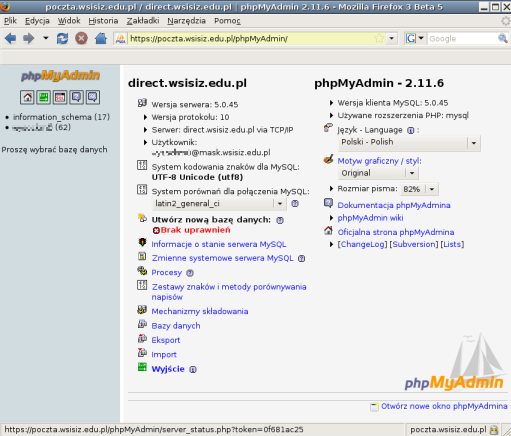
Task: Open the Pomoc menu
Action: tap(227, 21)
